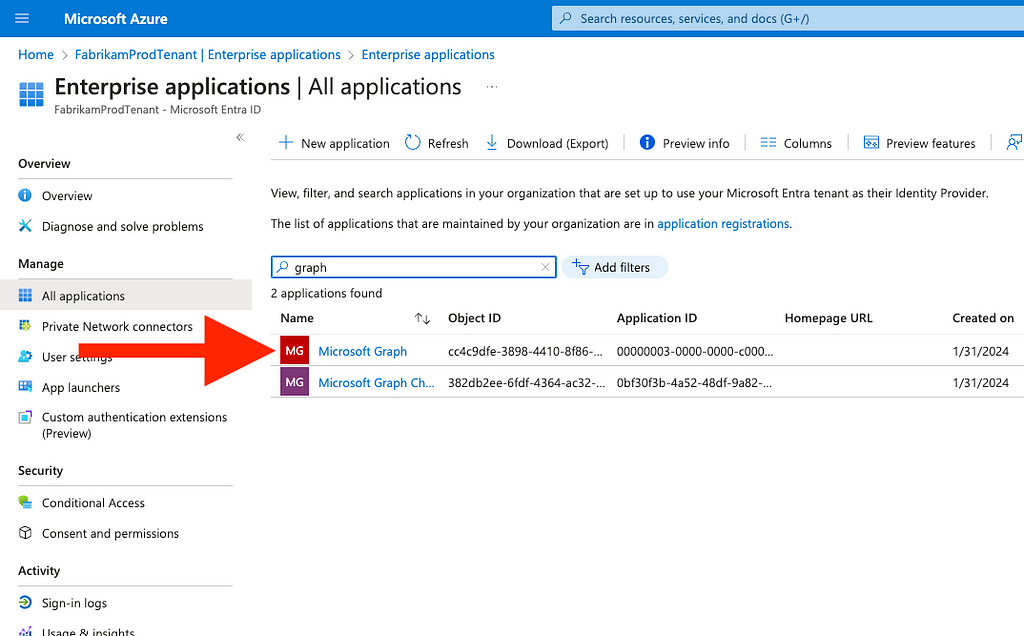The height and width of the screenshot is (636, 1024).
Task: Click the Add filters button
Action: (615, 267)
